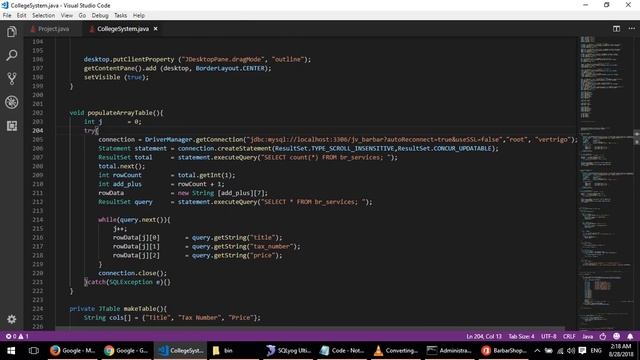Change indentation via Tab Size: 4
Image resolution: width=640 pixels, height=360 pixels.
click(x=521, y=336)
